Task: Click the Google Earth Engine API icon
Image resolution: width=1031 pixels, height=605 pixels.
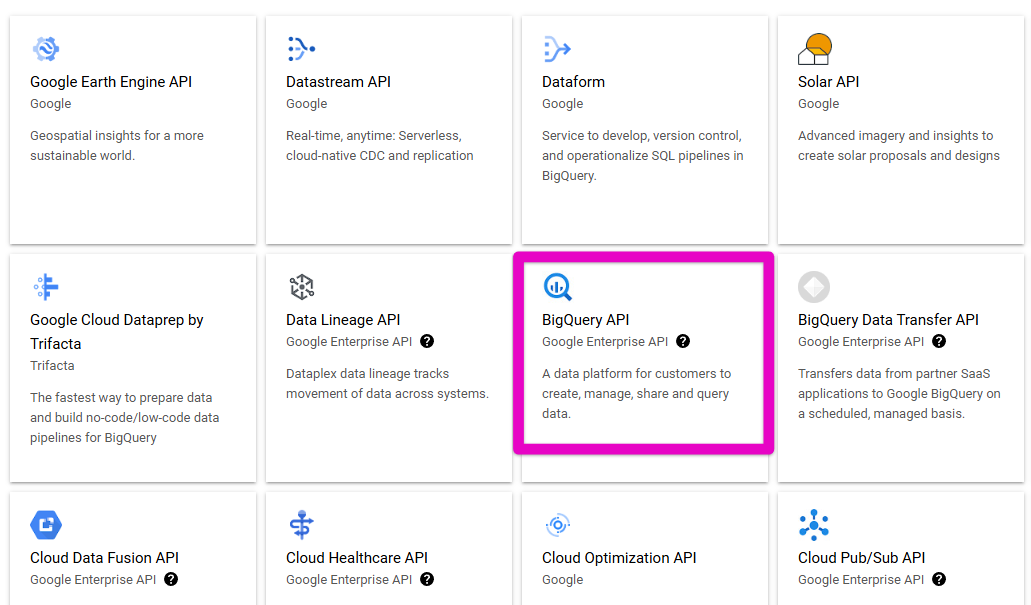Action: (46, 49)
